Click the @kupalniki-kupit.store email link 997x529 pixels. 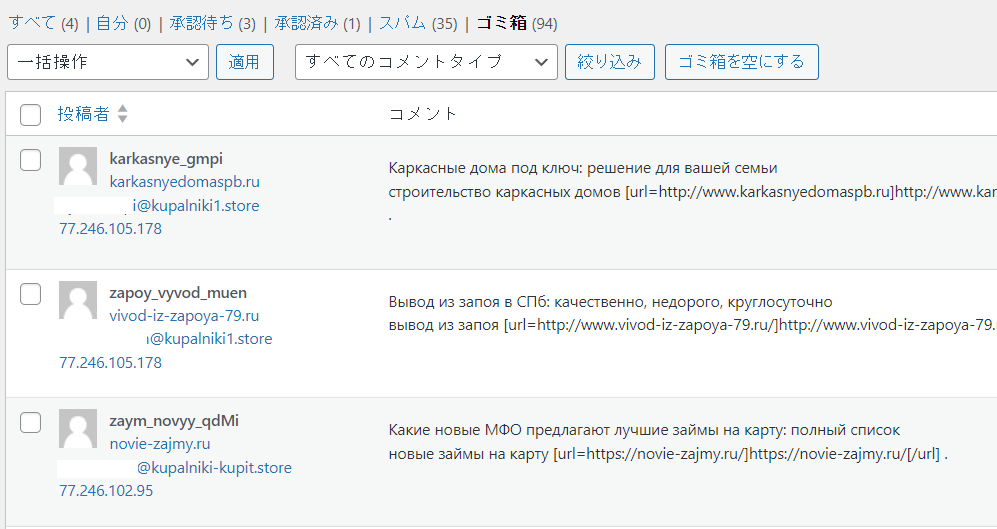pos(214,468)
